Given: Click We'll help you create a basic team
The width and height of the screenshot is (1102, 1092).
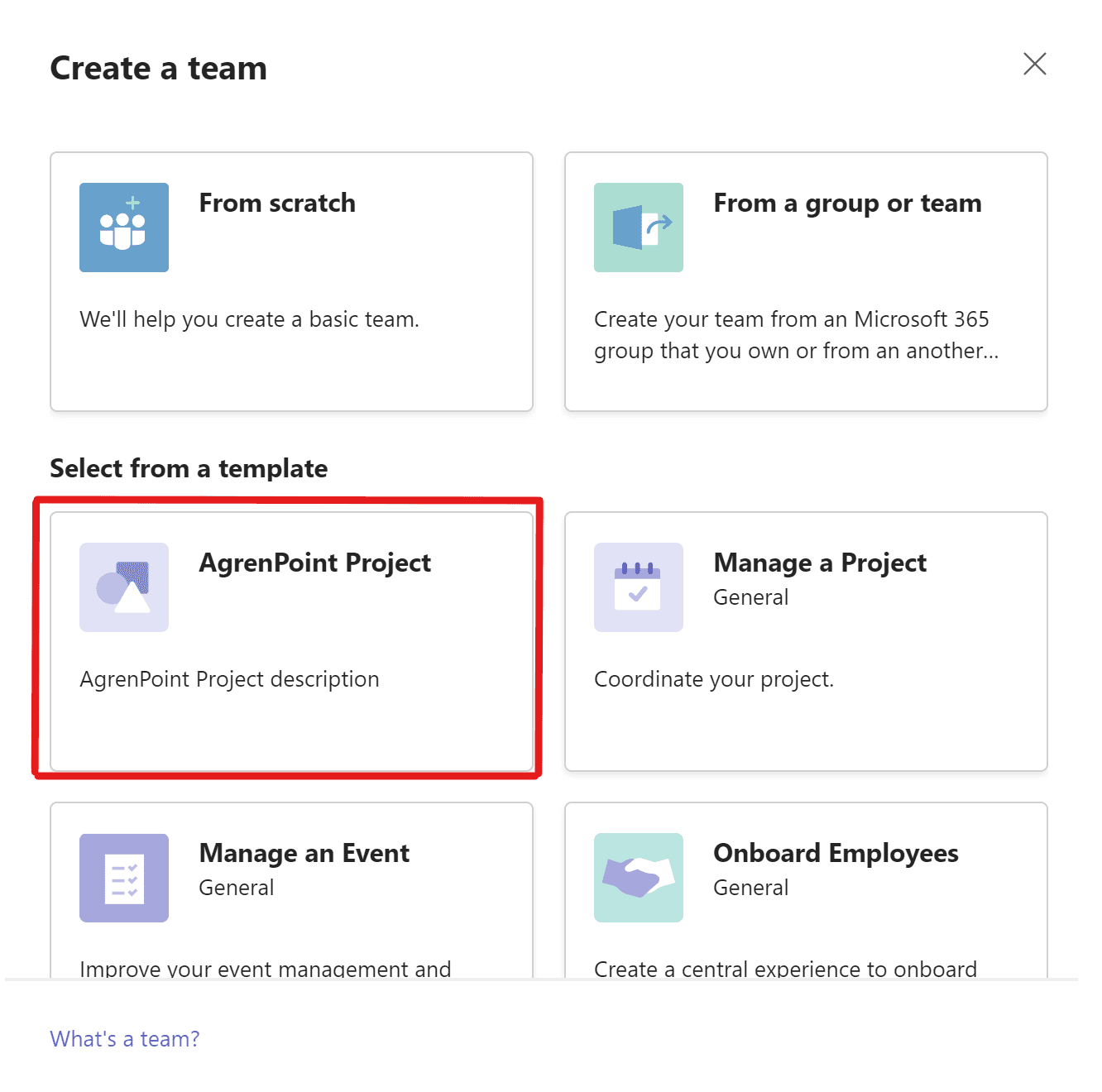Looking at the screenshot, I should pos(249,319).
